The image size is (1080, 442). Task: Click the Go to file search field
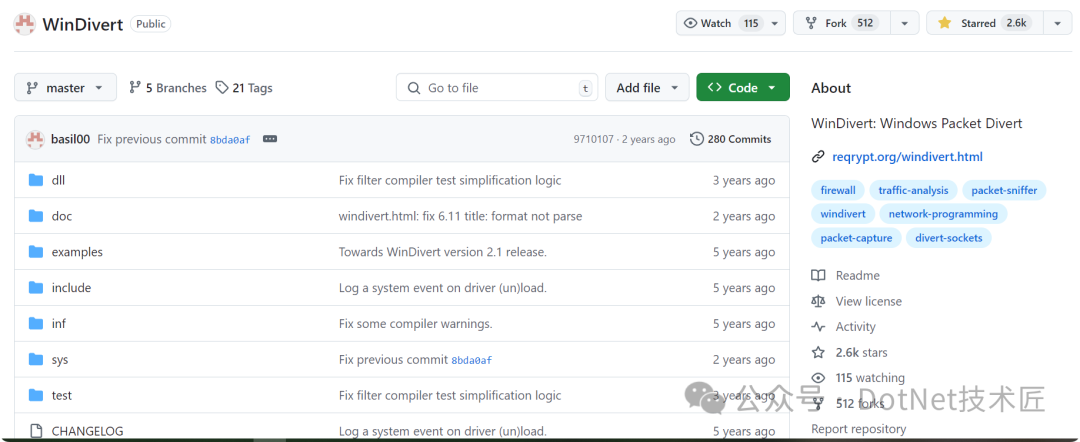click(497, 88)
